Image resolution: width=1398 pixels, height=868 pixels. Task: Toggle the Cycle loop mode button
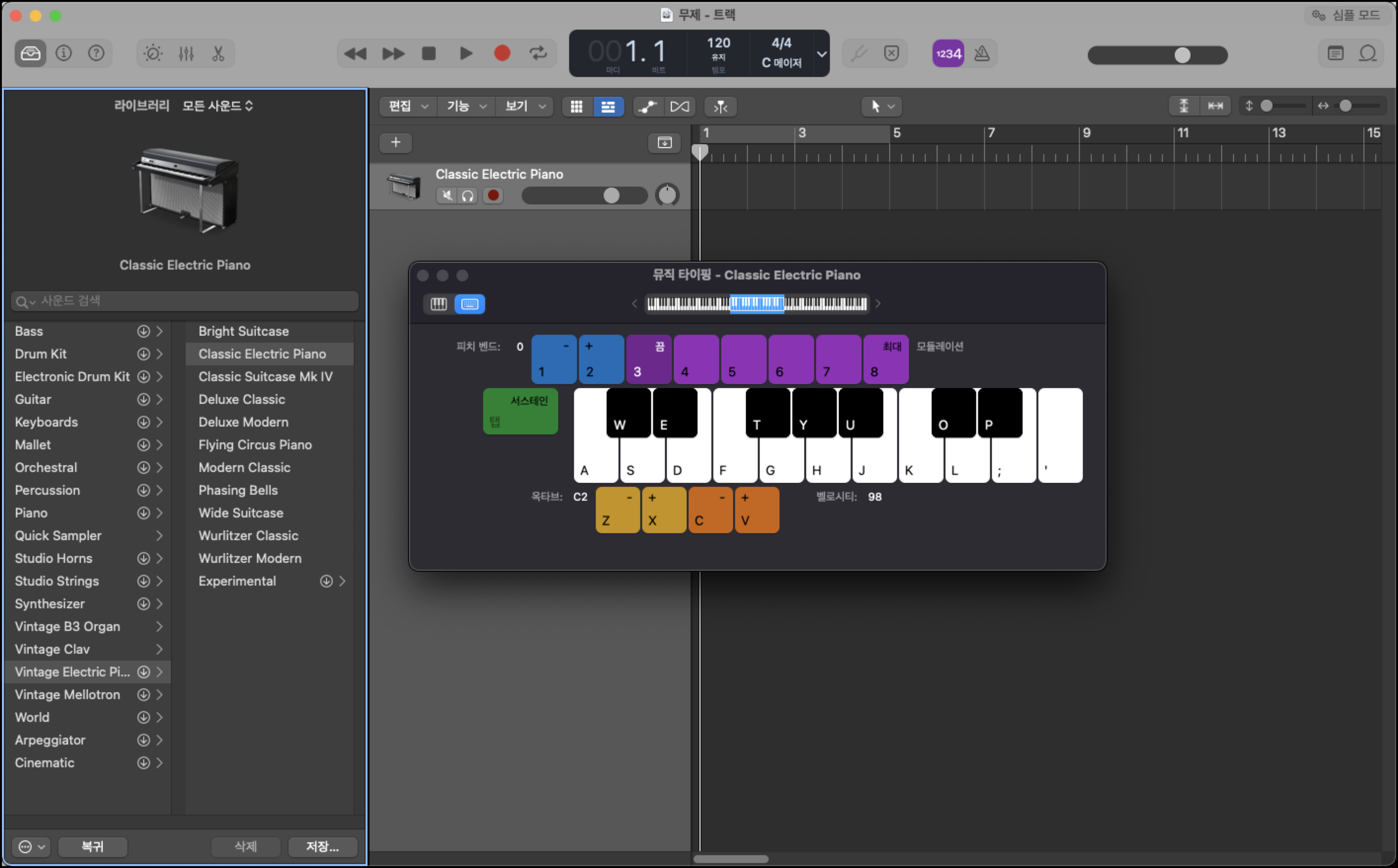538,53
